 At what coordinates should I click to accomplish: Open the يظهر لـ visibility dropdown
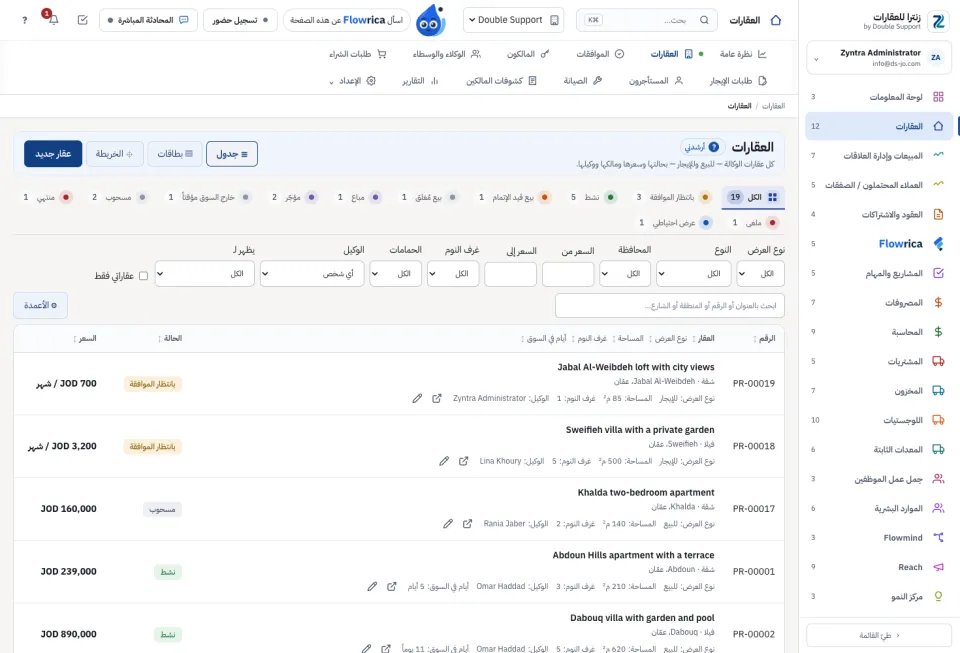pos(204,274)
